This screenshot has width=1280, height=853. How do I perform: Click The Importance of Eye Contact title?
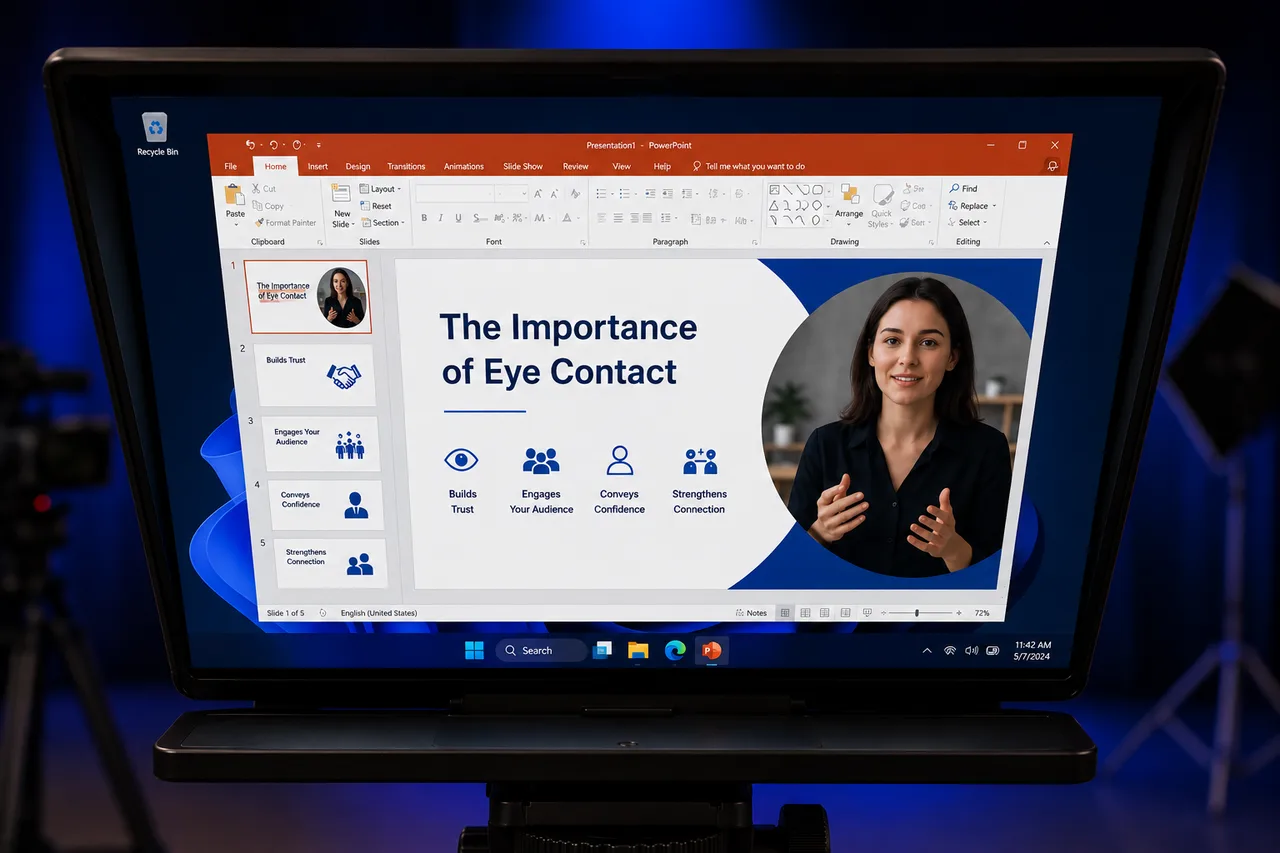[568, 349]
